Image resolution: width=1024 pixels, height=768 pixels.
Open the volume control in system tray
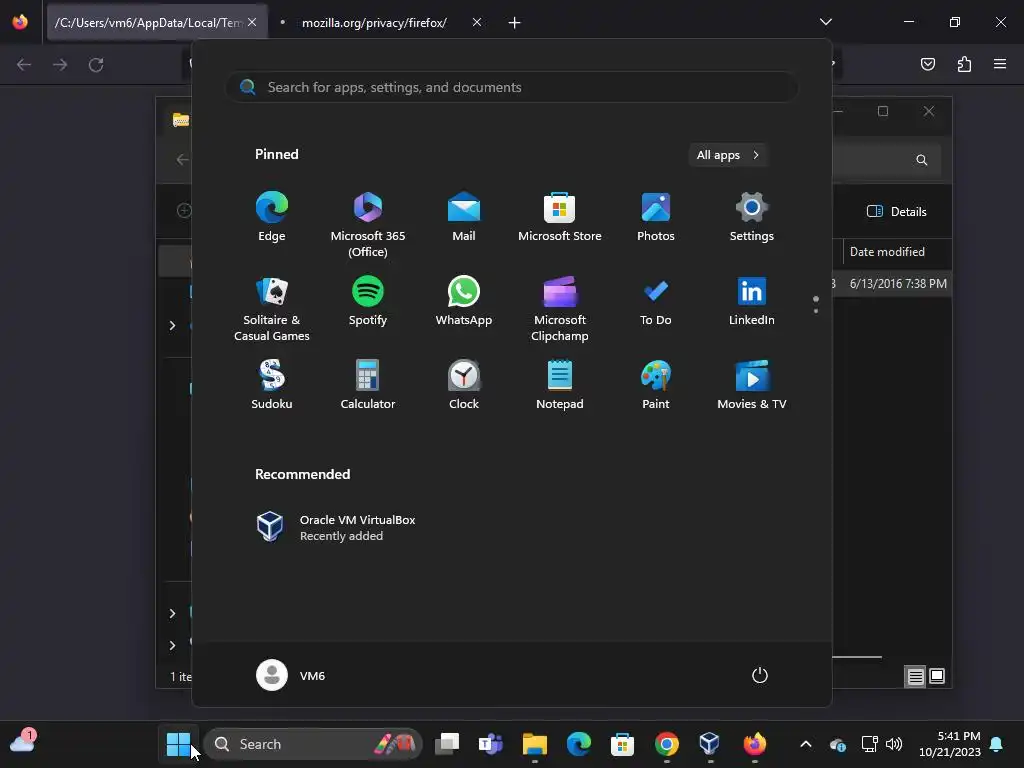tap(893, 744)
